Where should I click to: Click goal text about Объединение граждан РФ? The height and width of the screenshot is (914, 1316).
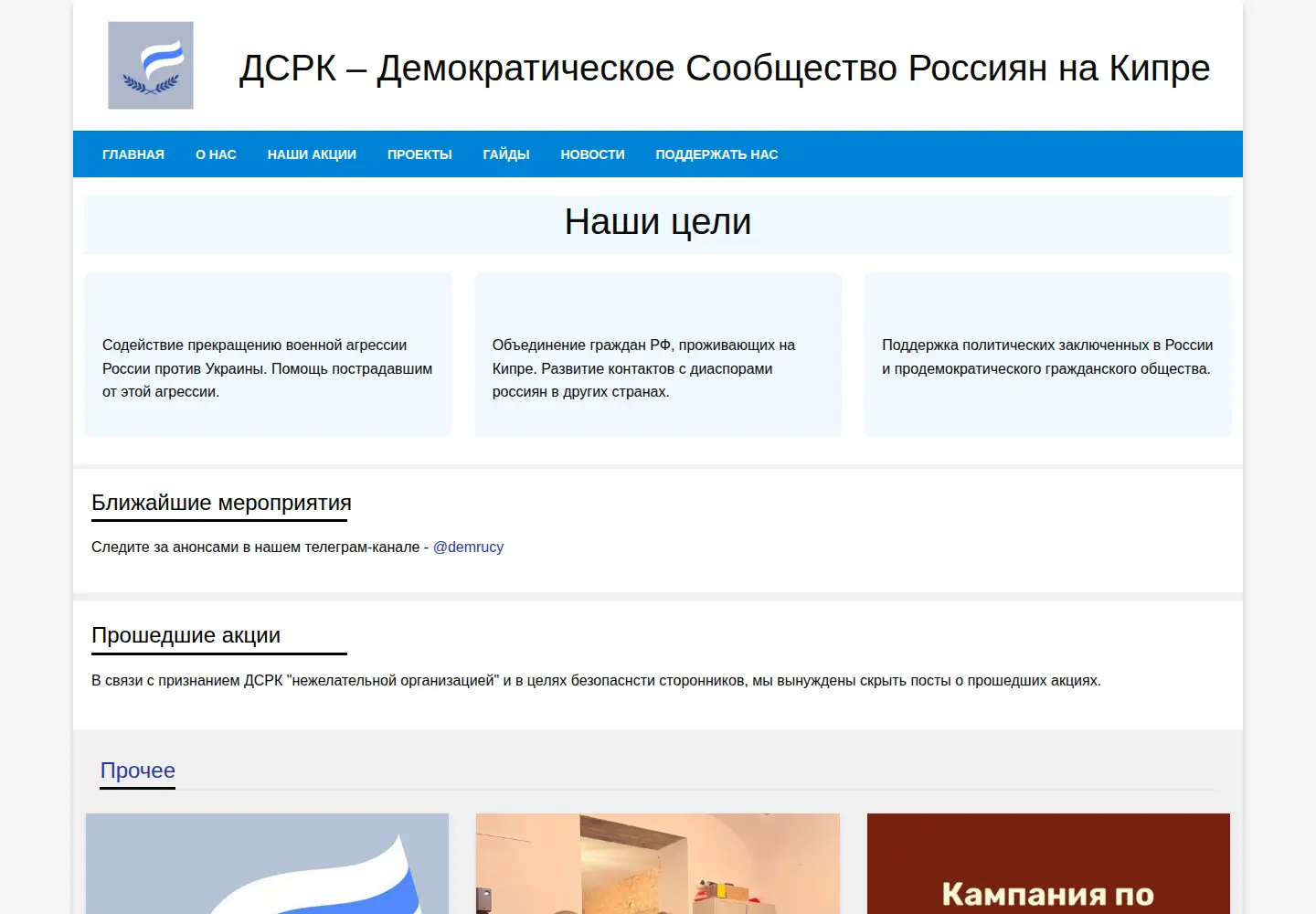[644, 368]
